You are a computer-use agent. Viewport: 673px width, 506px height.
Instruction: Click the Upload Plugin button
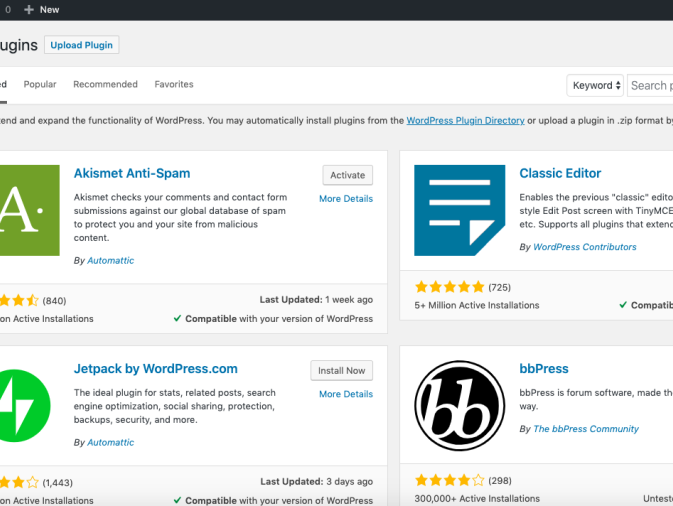tap(82, 45)
